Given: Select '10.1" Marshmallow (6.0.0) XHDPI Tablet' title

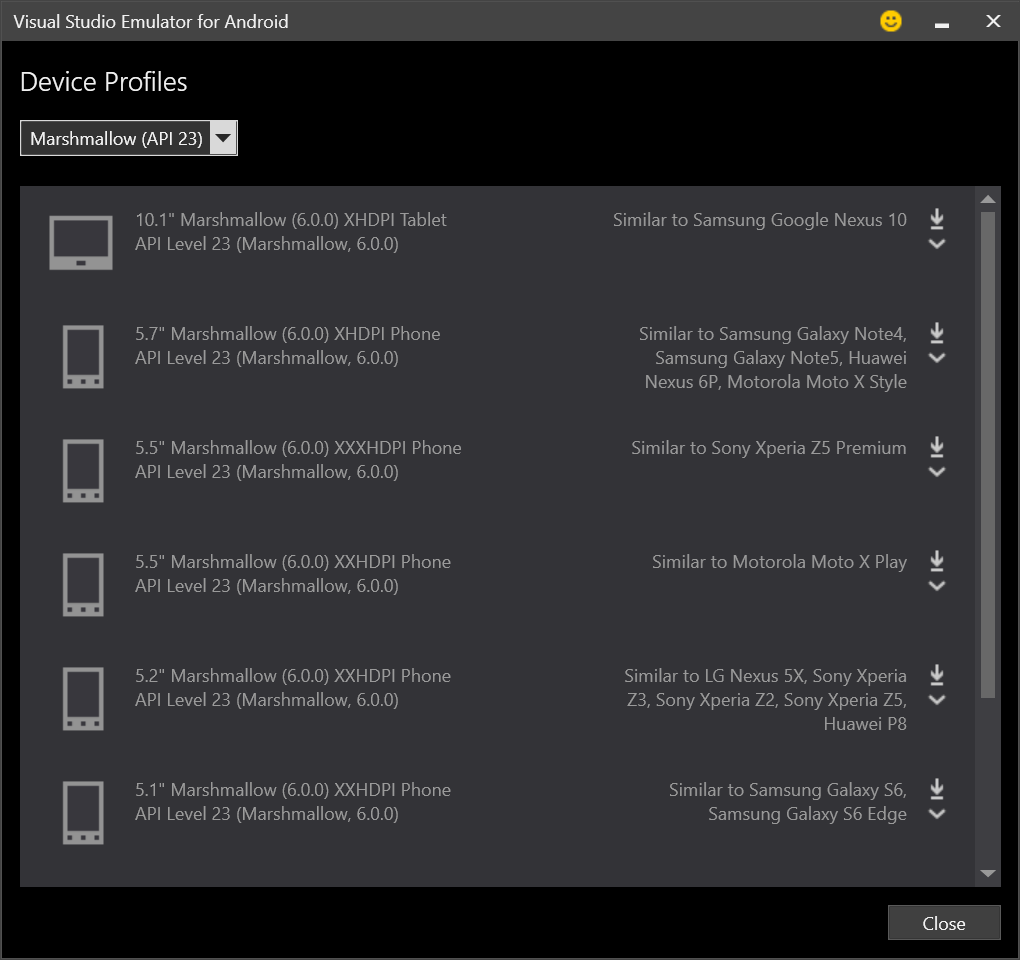Looking at the screenshot, I should 291,220.
